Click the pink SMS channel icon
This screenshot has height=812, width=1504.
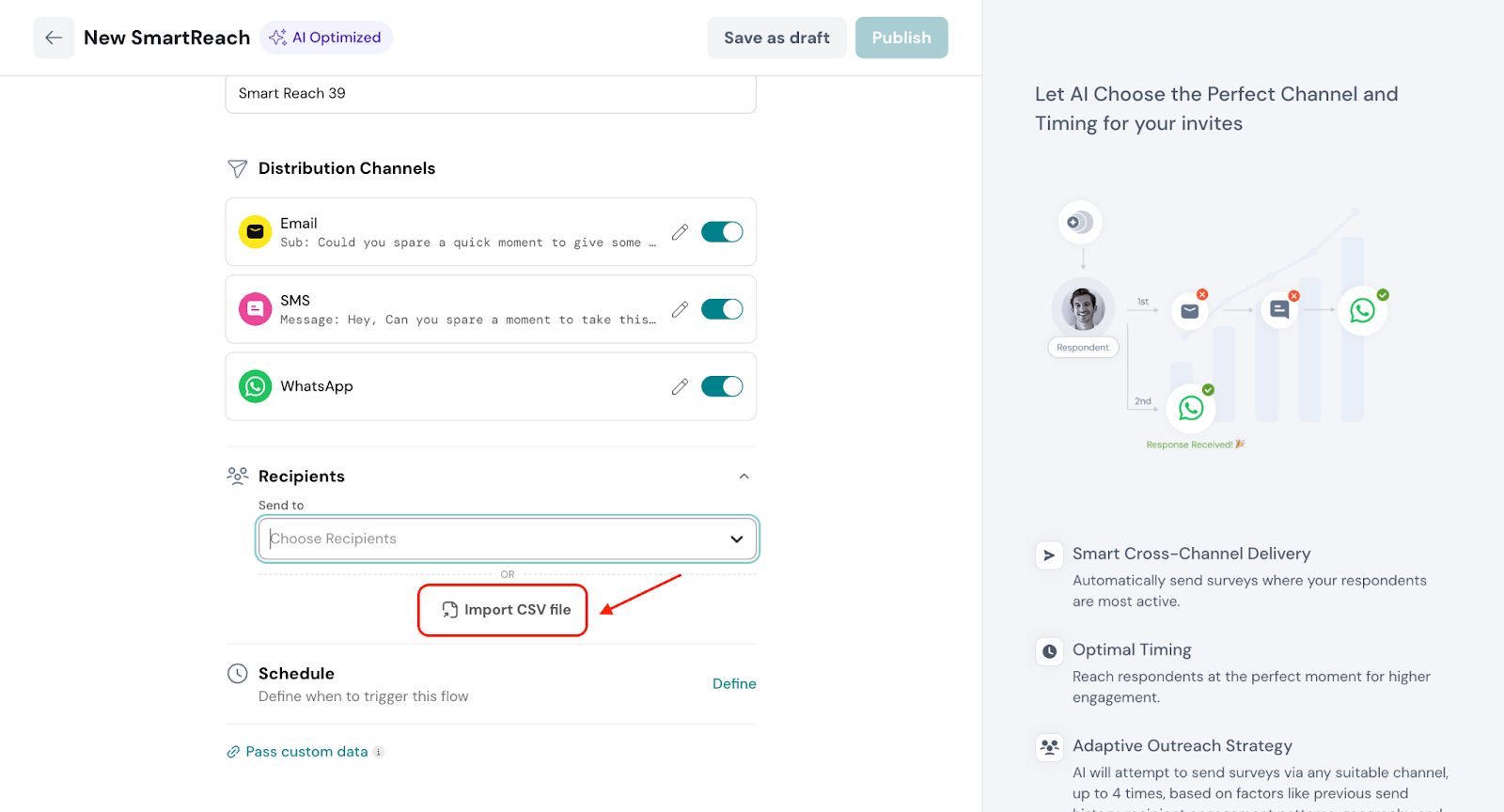pyautogui.click(x=255, y=309)
